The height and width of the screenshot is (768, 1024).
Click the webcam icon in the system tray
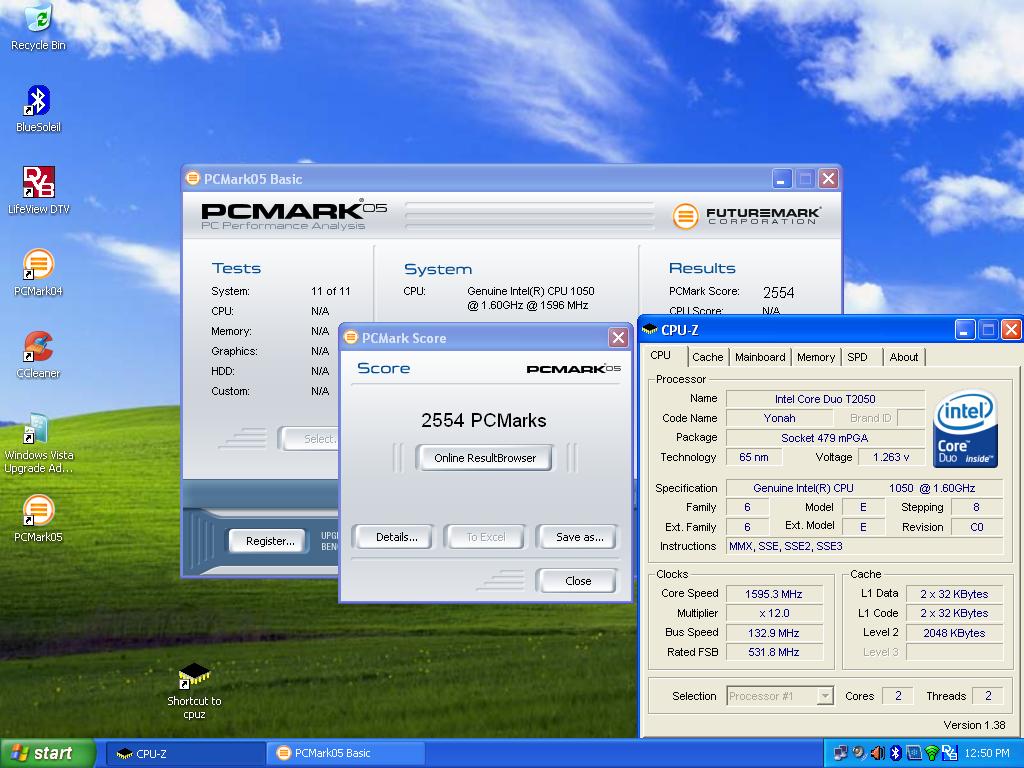click(859, 753)
